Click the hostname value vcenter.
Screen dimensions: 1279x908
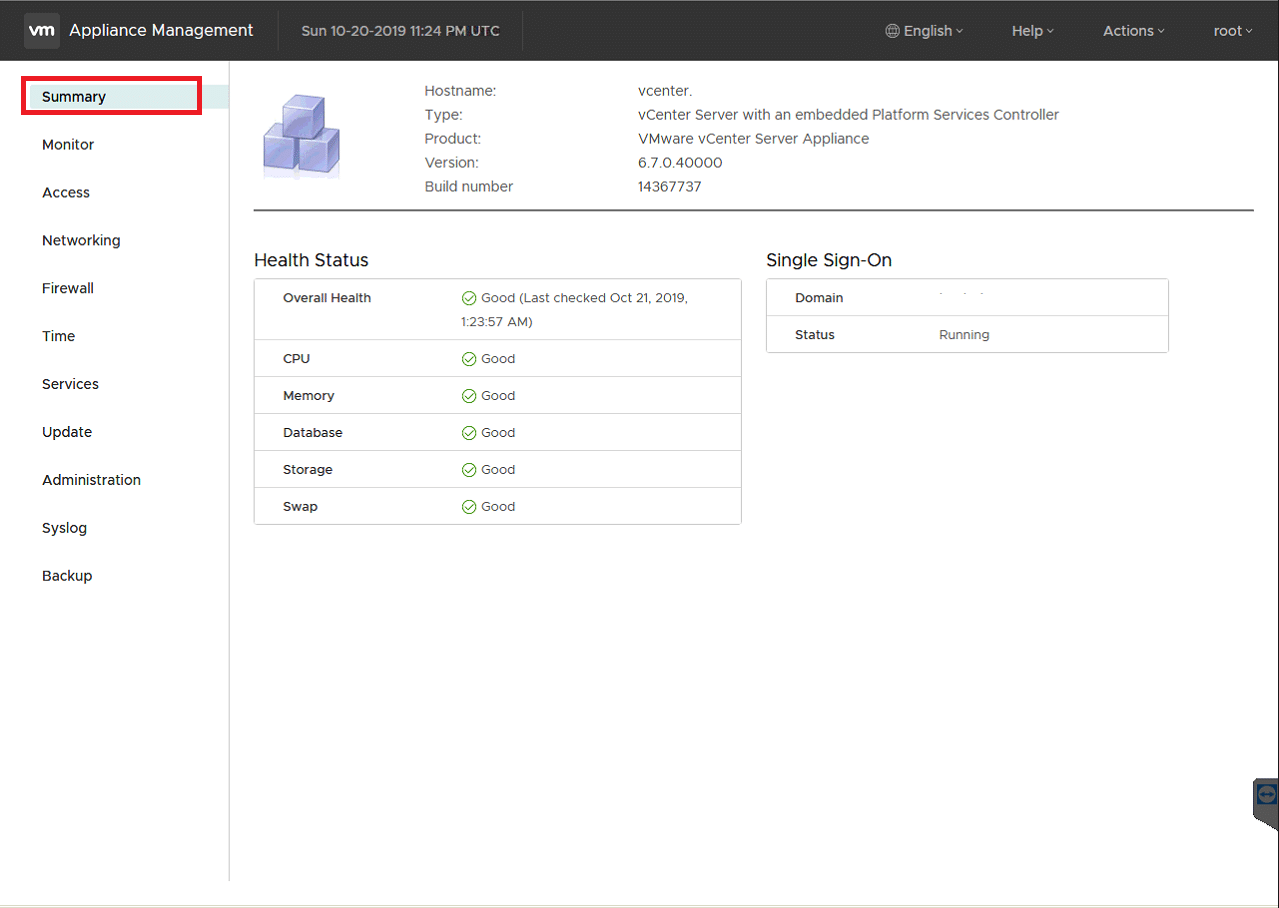click(665, 91)
